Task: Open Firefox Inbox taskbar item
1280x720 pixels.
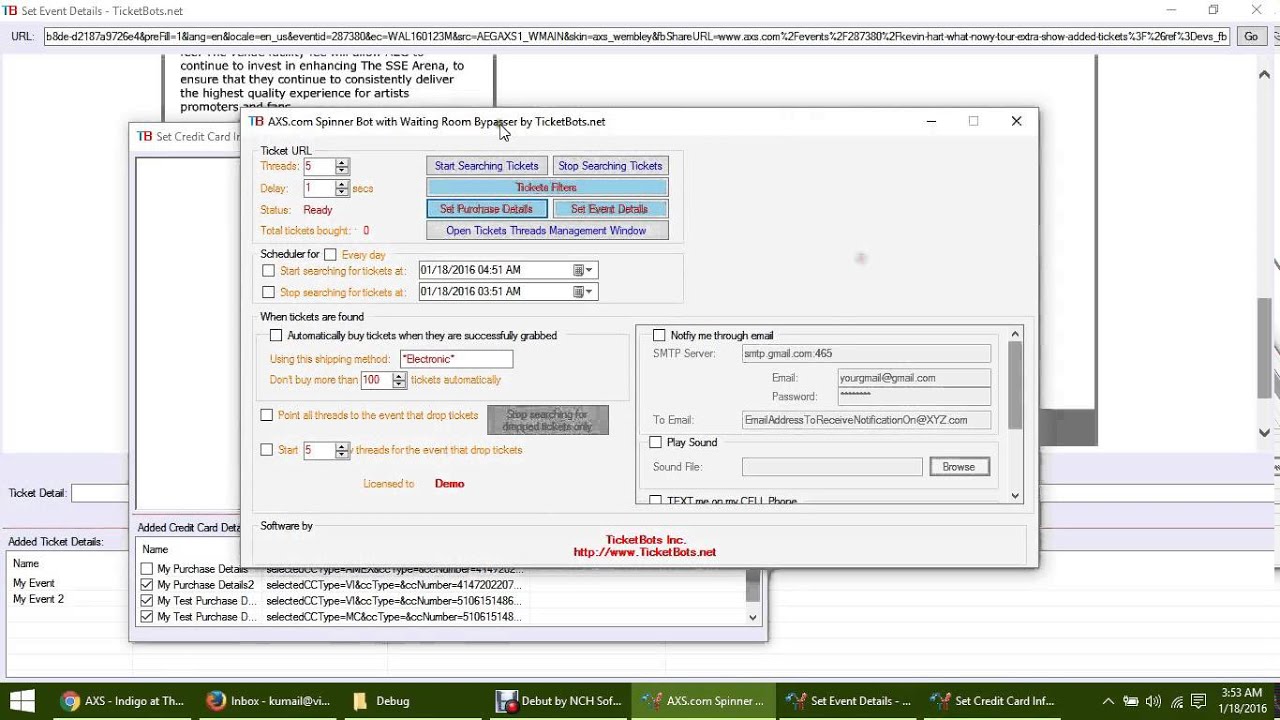Action: point(268,701)
